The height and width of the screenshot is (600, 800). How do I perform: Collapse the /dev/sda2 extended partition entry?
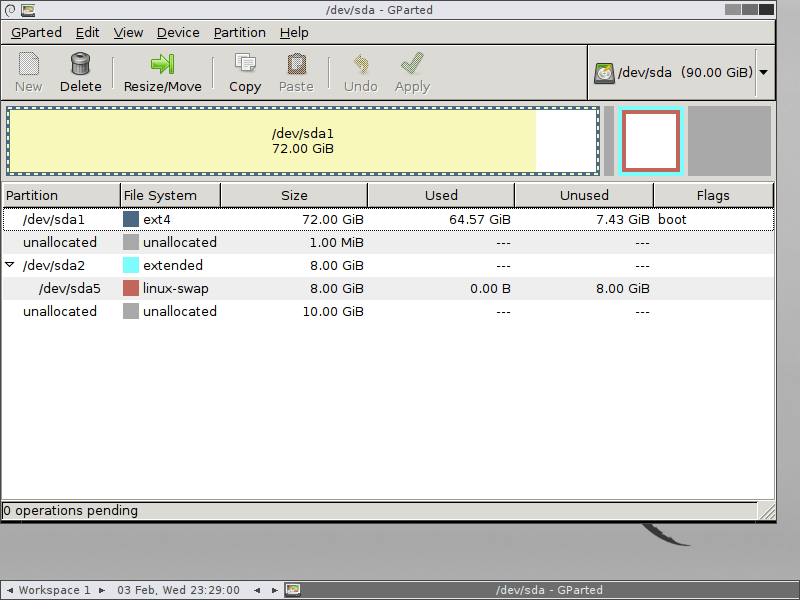[10, 265]
